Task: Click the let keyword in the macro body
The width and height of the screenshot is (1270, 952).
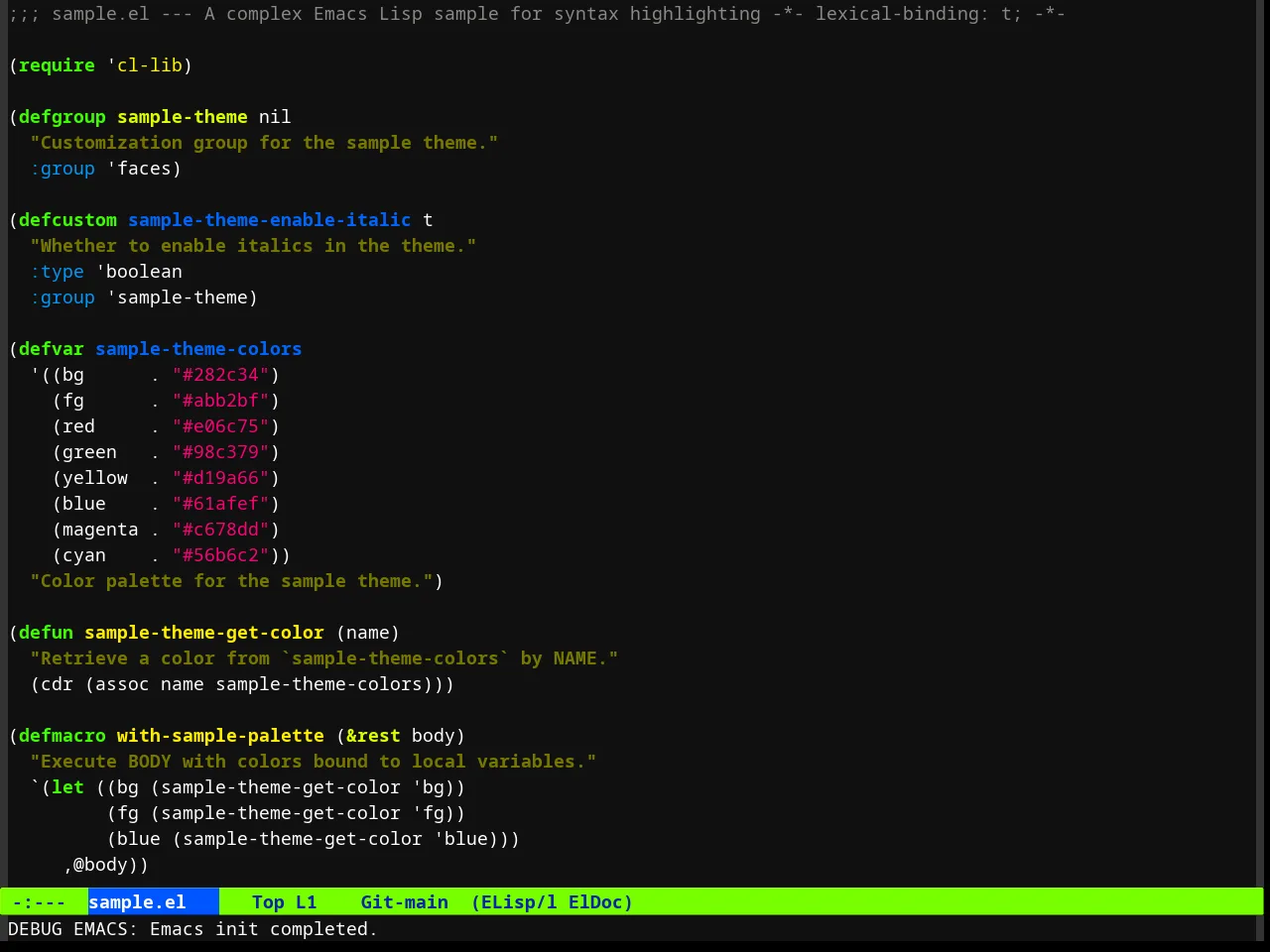Action: pos(67,787)
